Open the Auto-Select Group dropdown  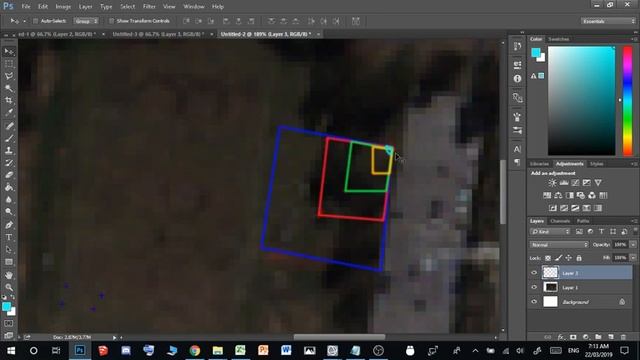pos(86,21)
